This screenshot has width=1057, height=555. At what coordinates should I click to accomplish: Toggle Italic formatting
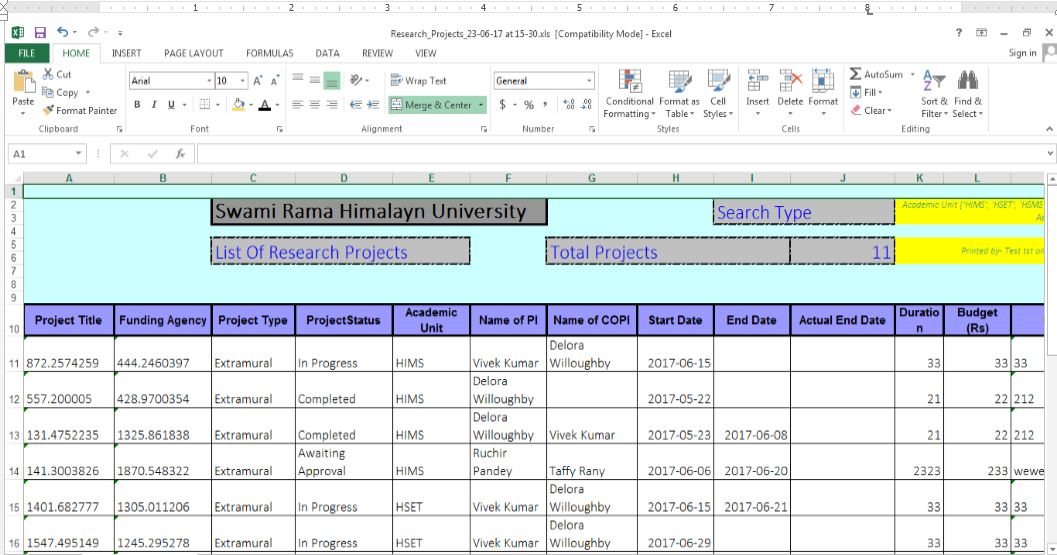[154, 105]
